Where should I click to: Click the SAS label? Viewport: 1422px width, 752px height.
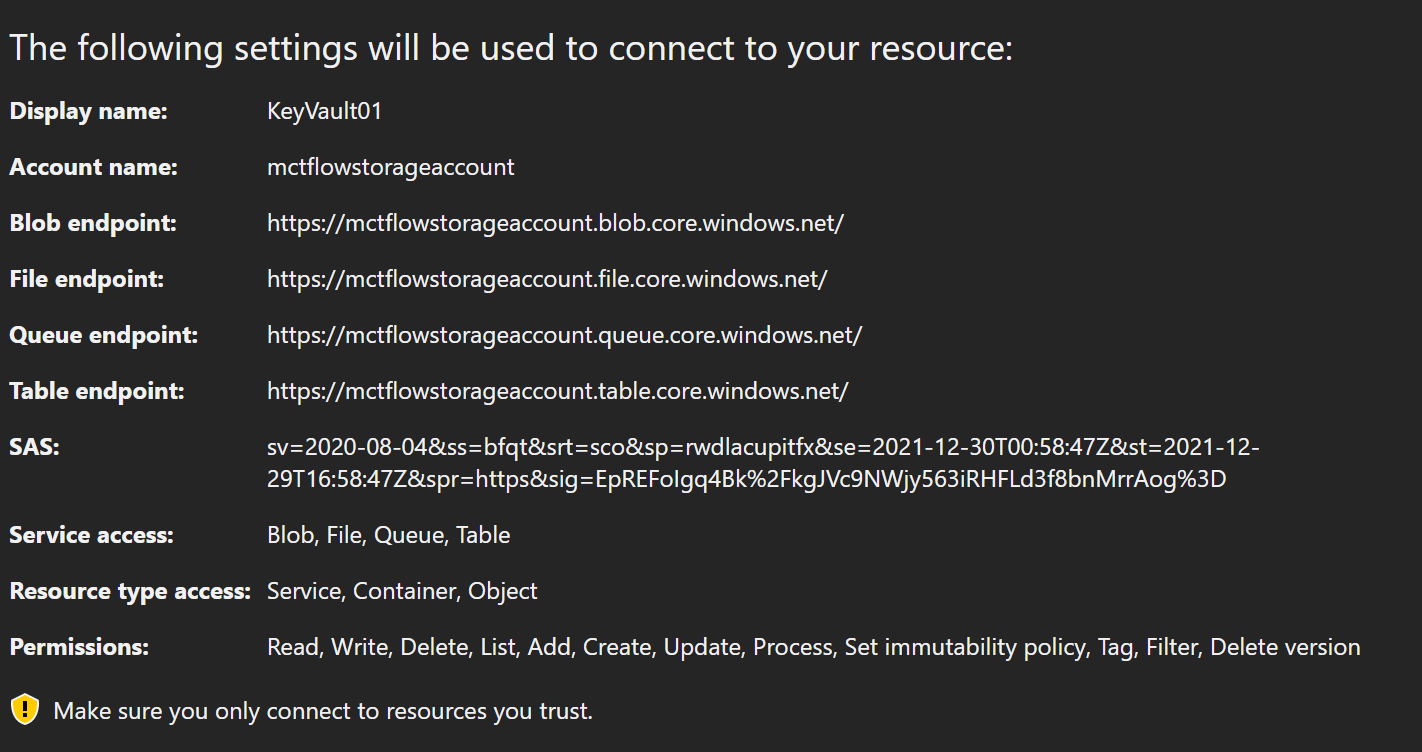click(35, 447)
